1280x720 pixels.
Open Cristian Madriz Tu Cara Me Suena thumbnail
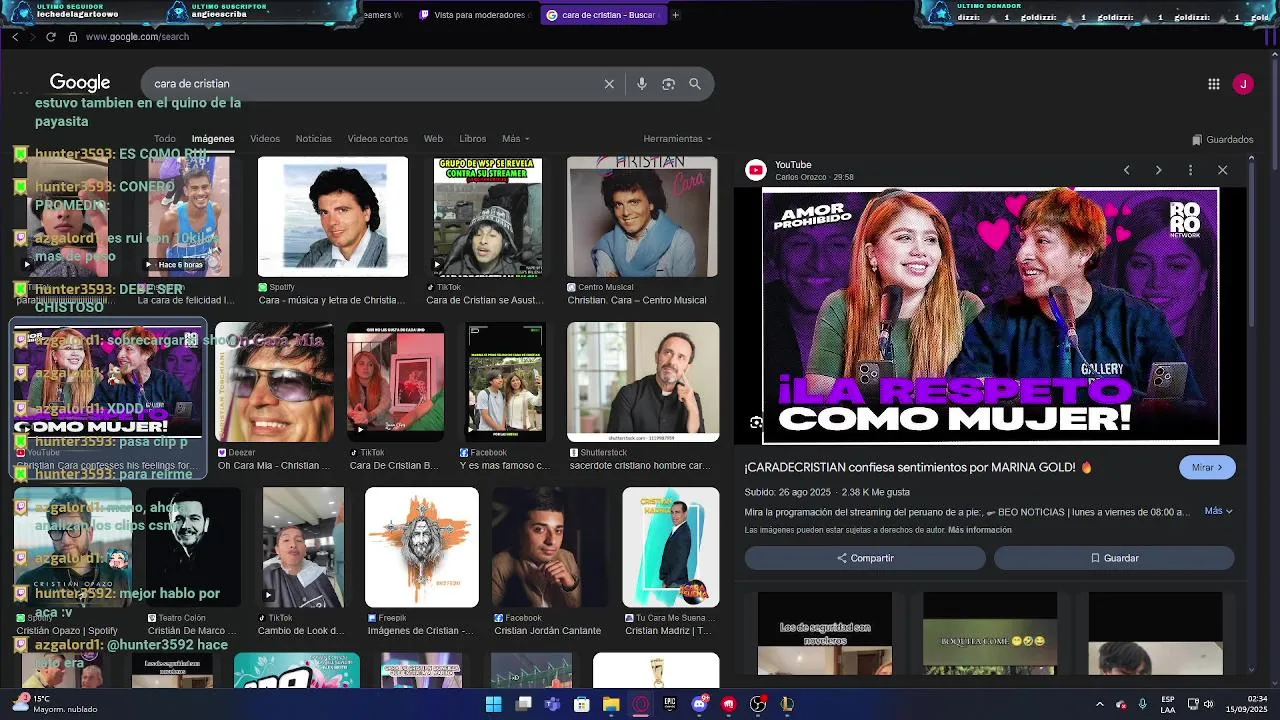point(670,547)
